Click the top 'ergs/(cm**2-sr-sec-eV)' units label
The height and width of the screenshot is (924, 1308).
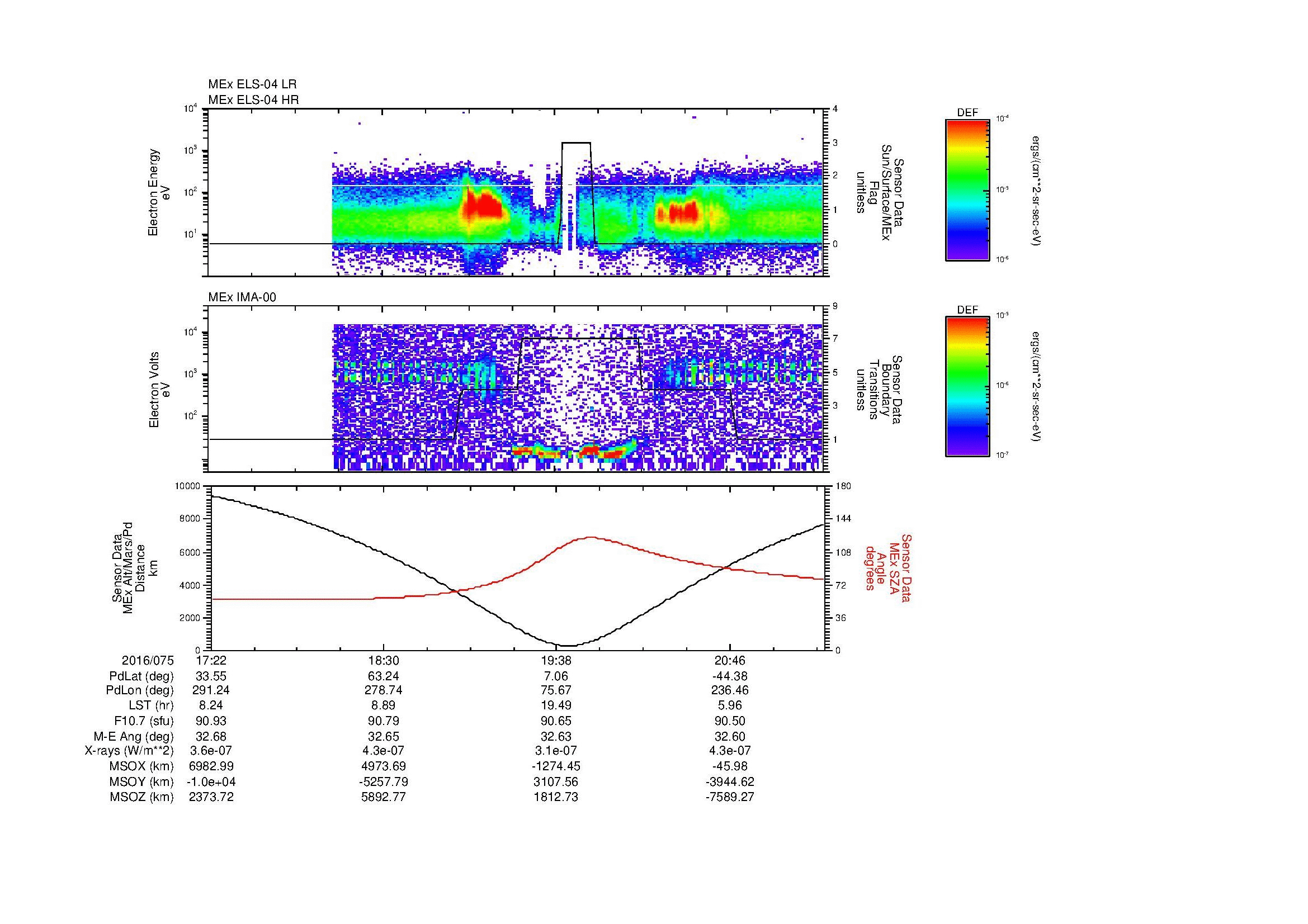(1037, 191)
